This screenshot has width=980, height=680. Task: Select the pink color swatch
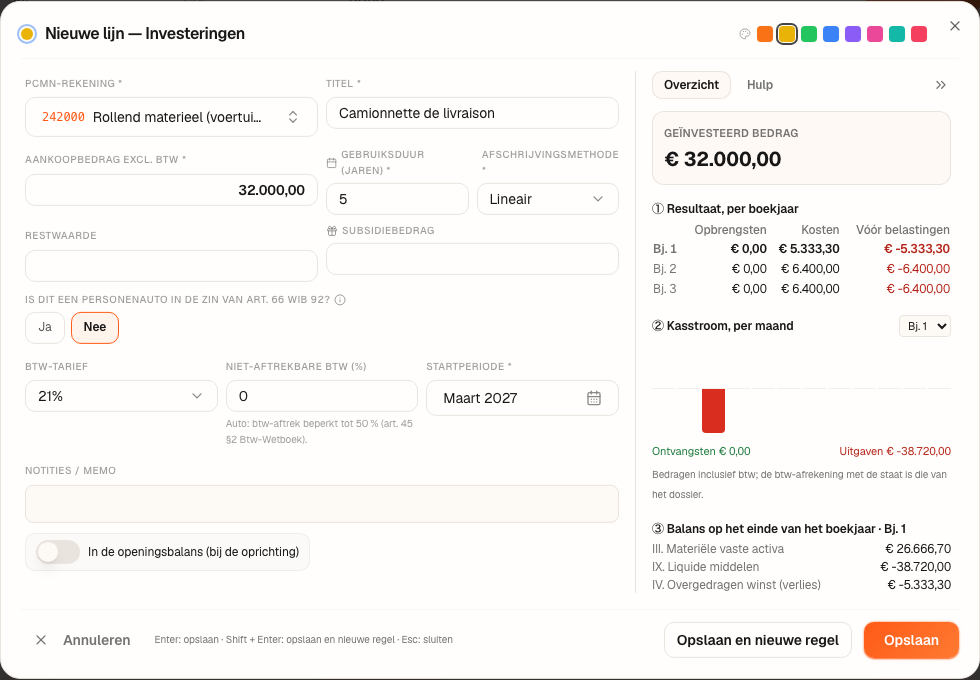875,34
